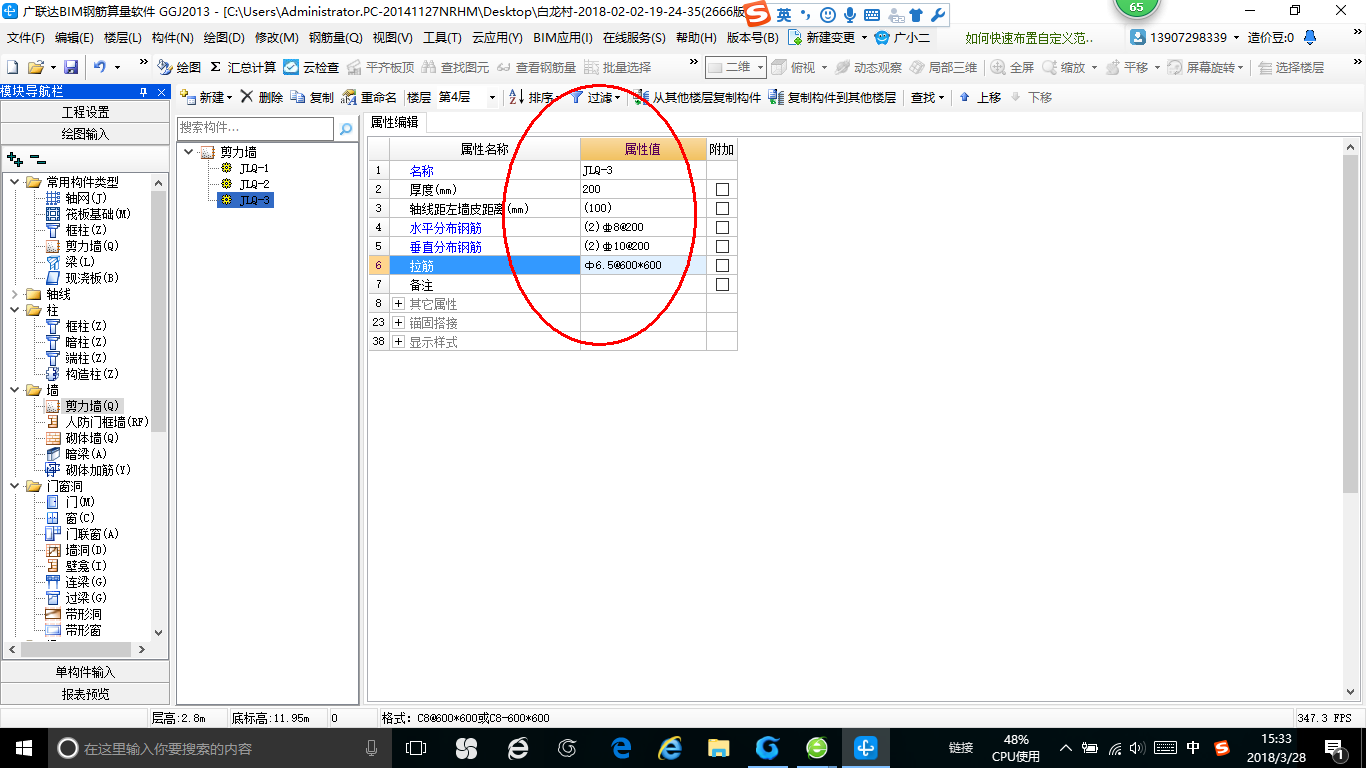The height and width of the screenshot is (768, 1366).
Task: Click 复制构件到其他楼层 icon
Action: (777, 97)
